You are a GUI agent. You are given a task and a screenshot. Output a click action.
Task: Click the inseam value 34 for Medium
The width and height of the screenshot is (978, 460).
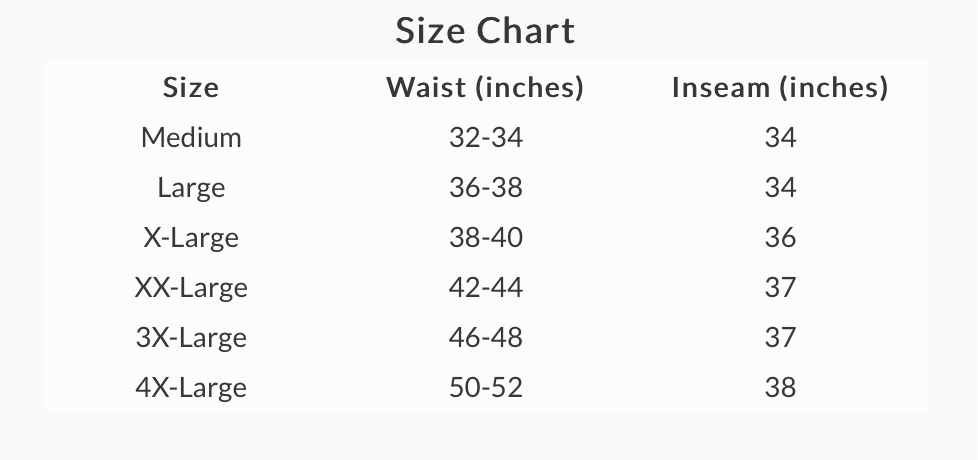click(x=780, y=138)
